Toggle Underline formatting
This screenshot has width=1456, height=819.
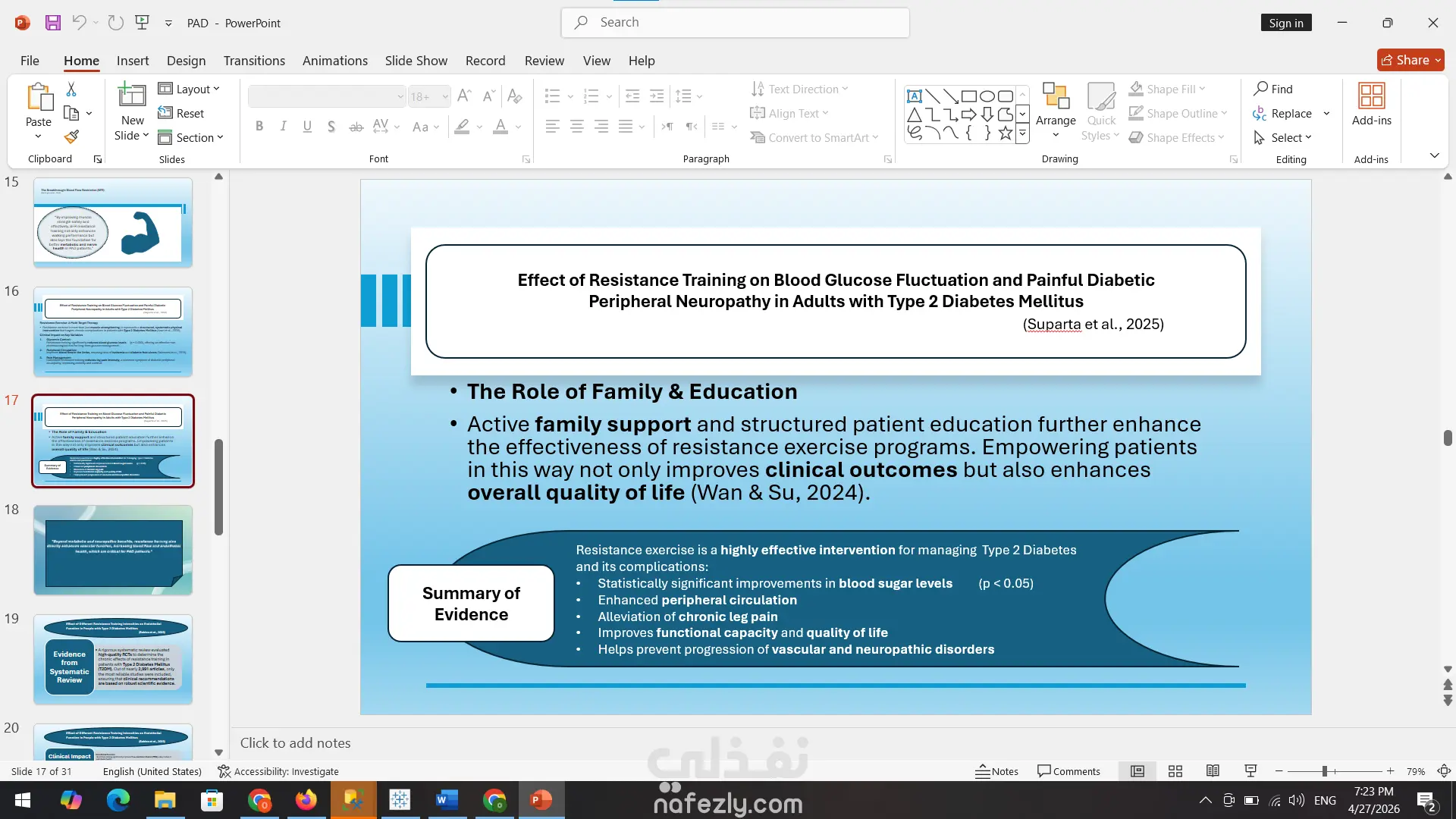pos(307,127)
